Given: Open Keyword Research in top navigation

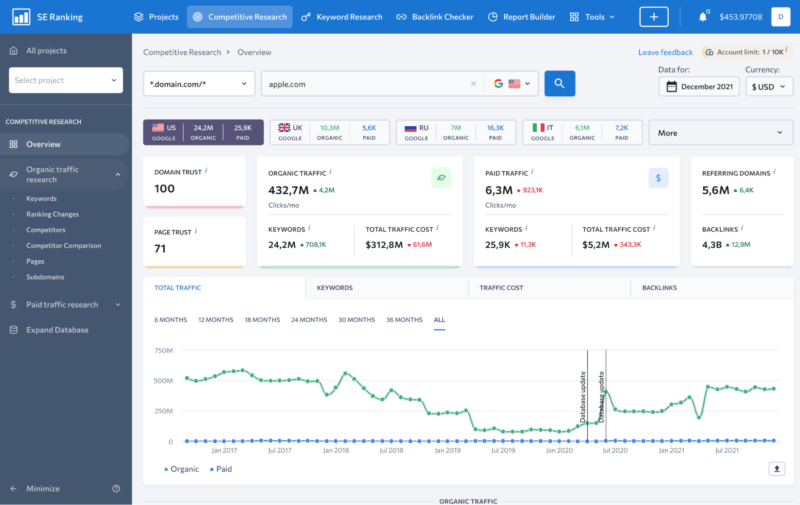Looking at the screenshot, I should click(342, 17).
